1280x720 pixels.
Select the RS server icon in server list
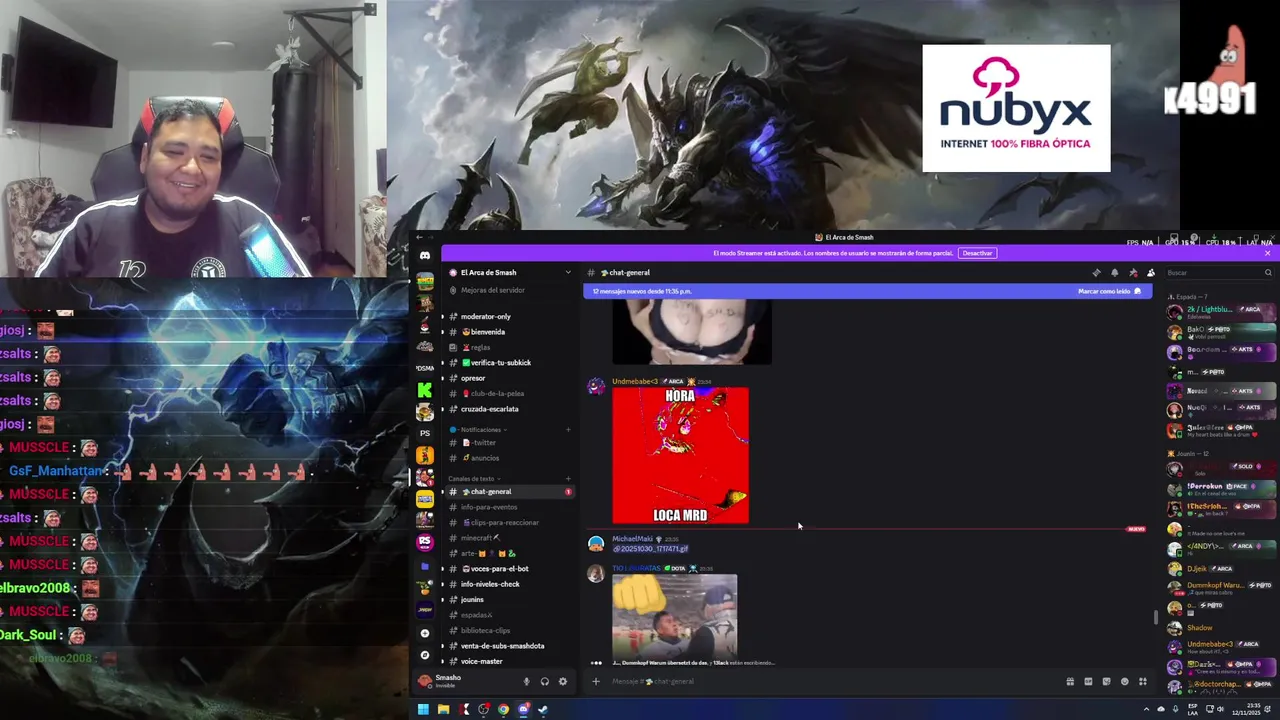(x=425, y=542)
